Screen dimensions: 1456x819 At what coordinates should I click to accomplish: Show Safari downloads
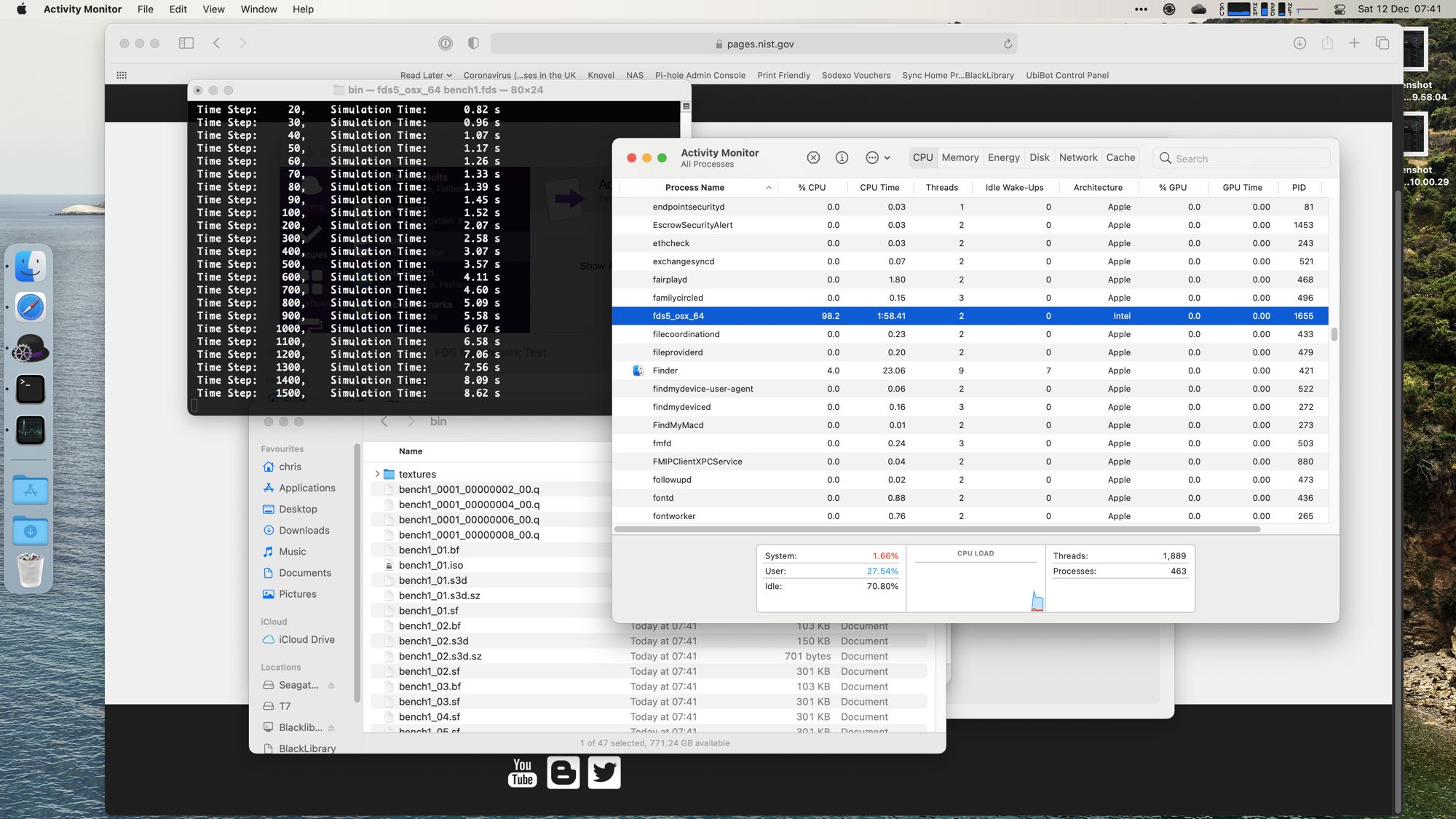pyautogui.click(x=1299, y=43)
